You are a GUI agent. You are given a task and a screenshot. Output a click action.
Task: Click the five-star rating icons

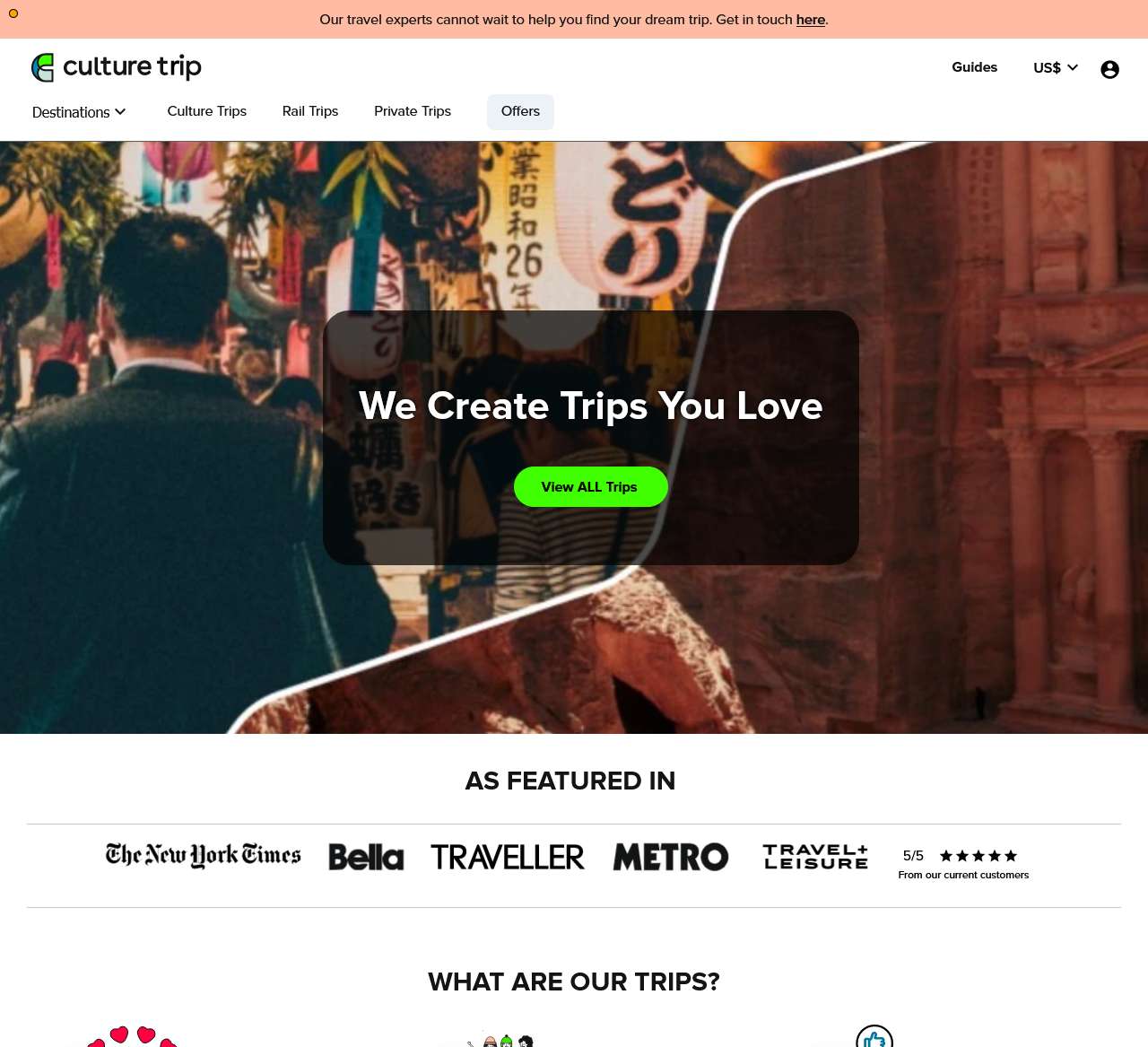tap(978, 856)
